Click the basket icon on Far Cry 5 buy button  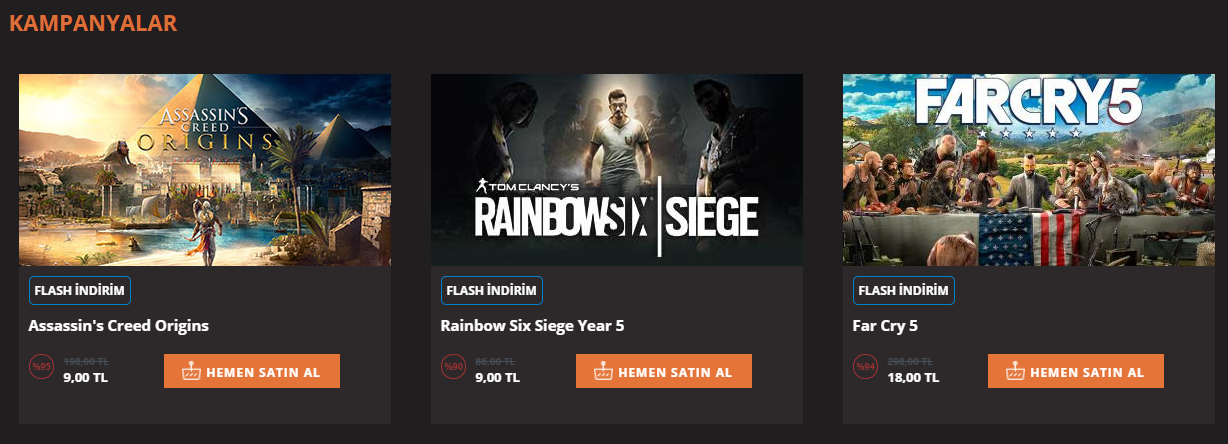(x=1016, y=372)
